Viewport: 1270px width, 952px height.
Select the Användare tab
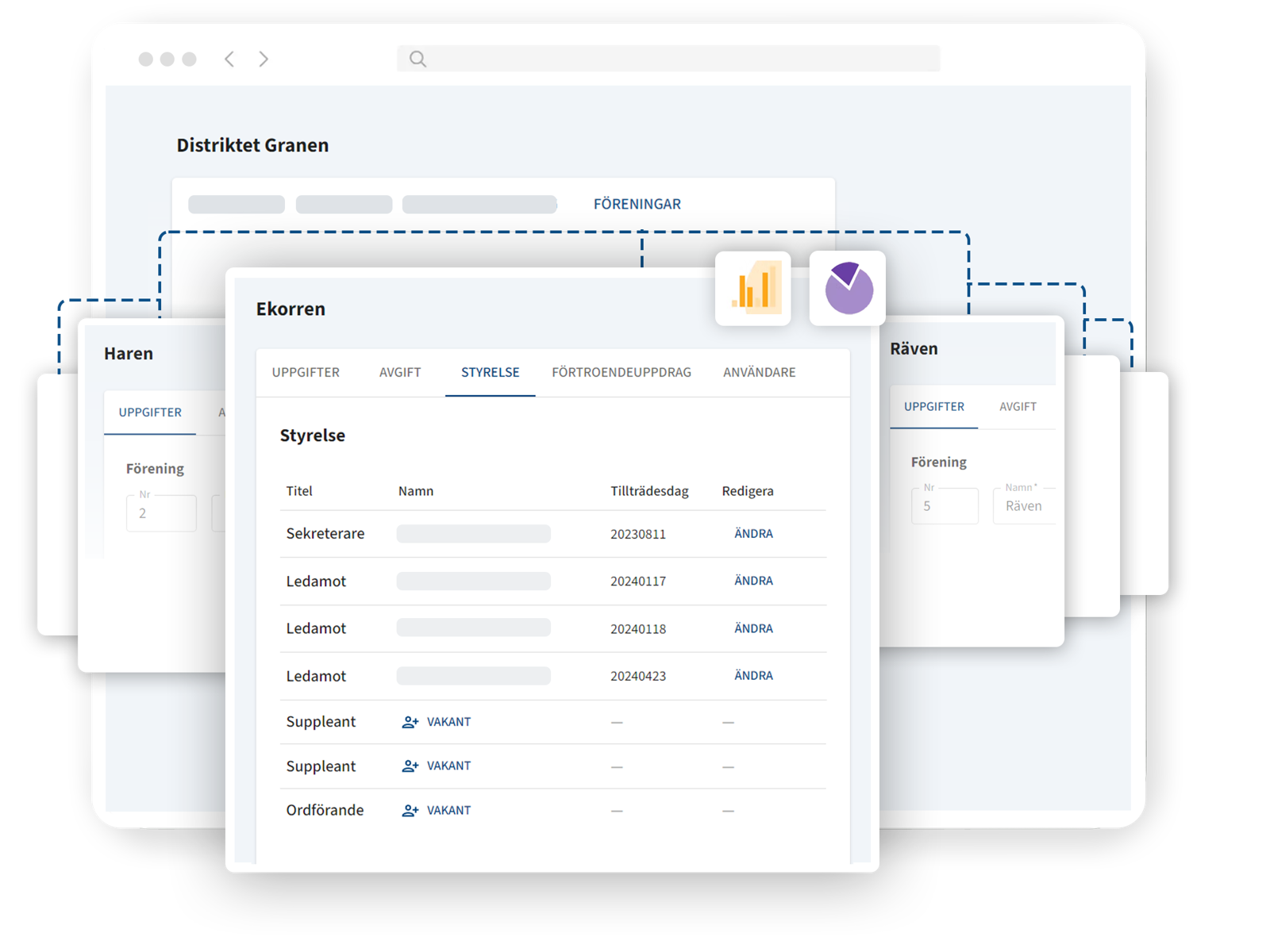tap(759, 372)
